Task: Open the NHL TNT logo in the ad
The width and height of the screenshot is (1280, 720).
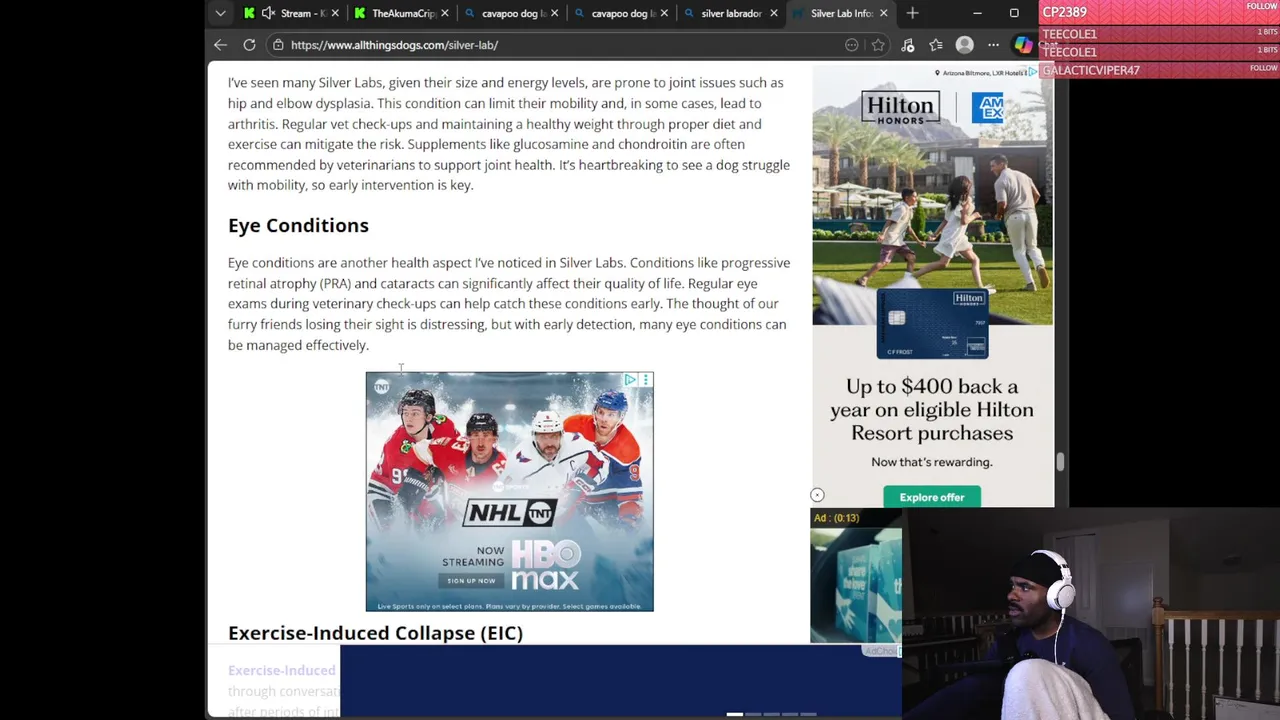Action: pyautogui.click(x=509, y=513)
